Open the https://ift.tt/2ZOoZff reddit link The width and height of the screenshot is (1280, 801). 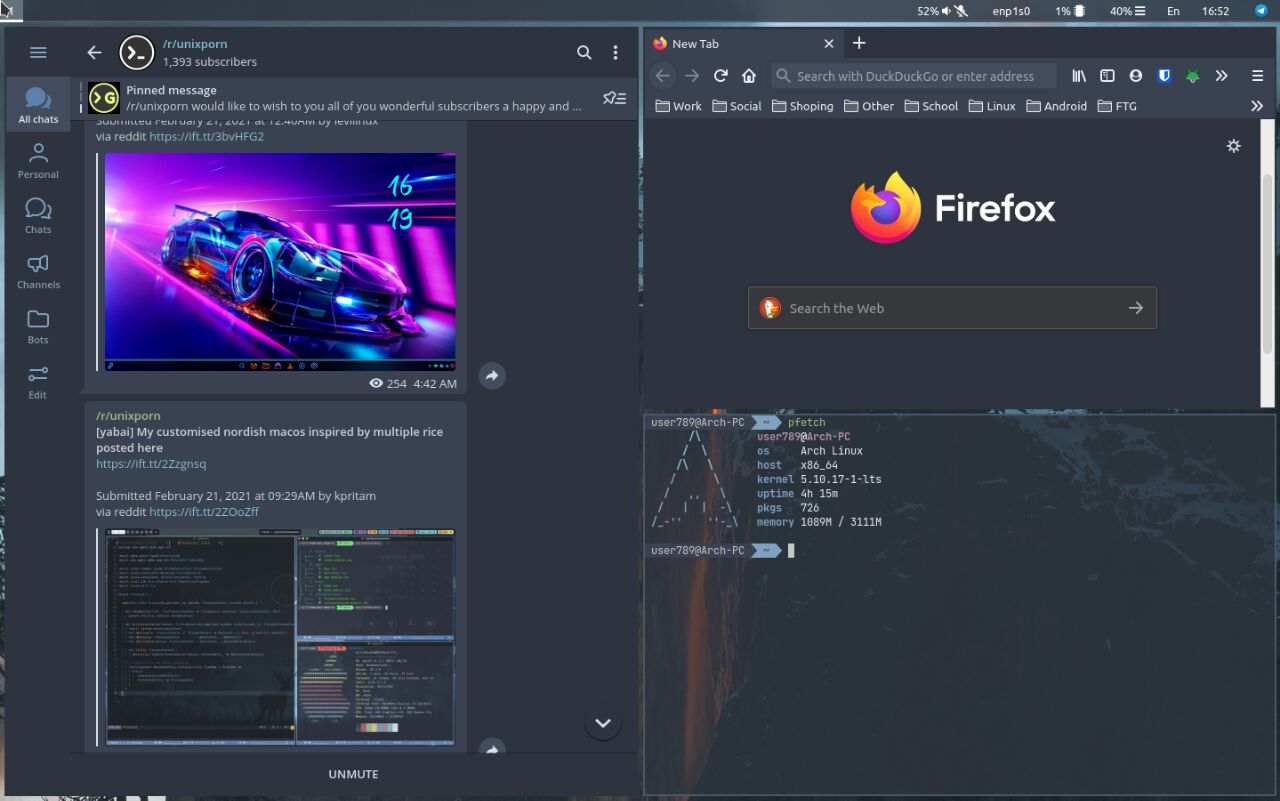coord(204,512)
